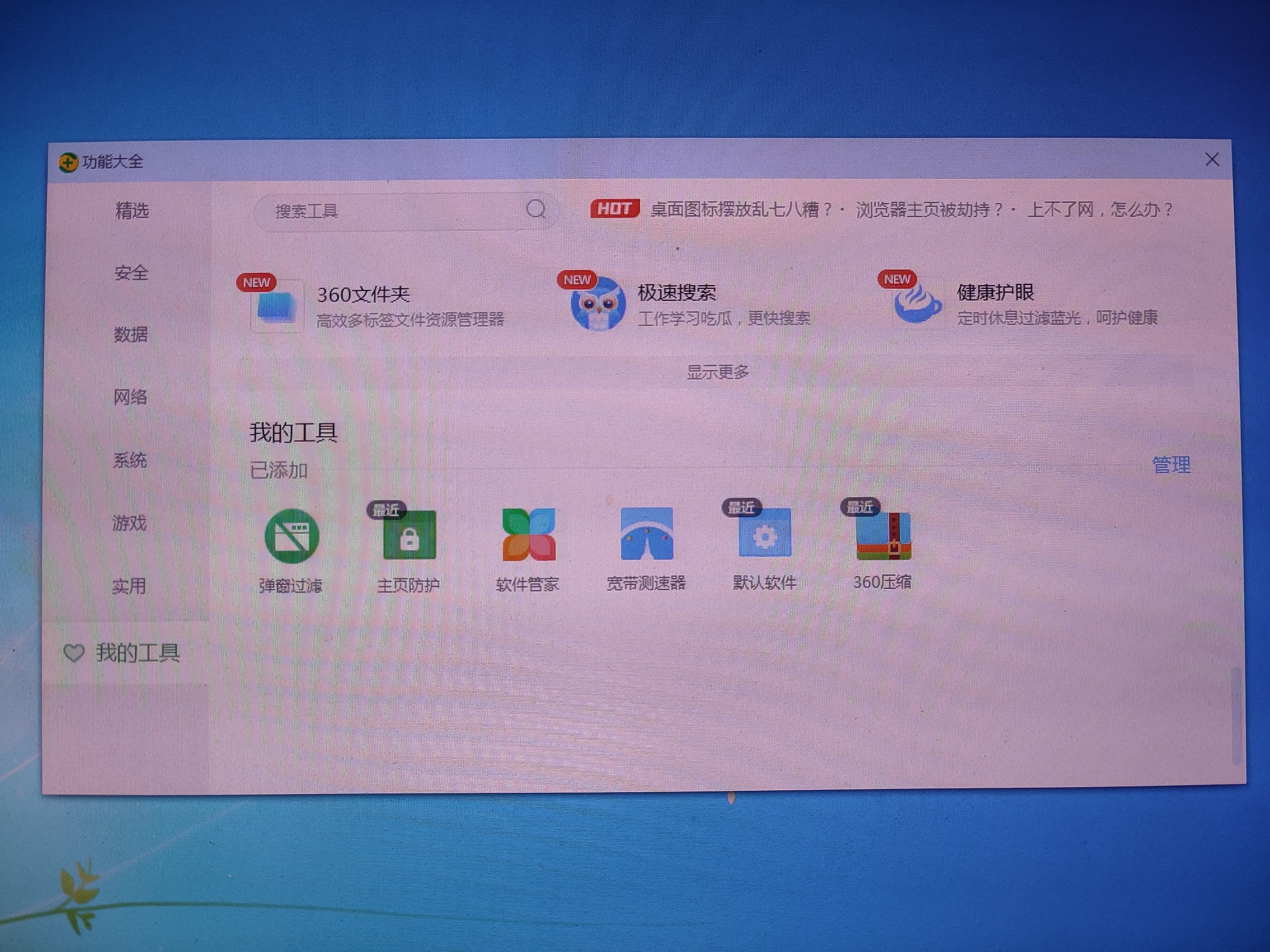This screenshot has width=1270, height=952.
Task: Open 我的工具 in the sidebar
Action: (138, 652)
